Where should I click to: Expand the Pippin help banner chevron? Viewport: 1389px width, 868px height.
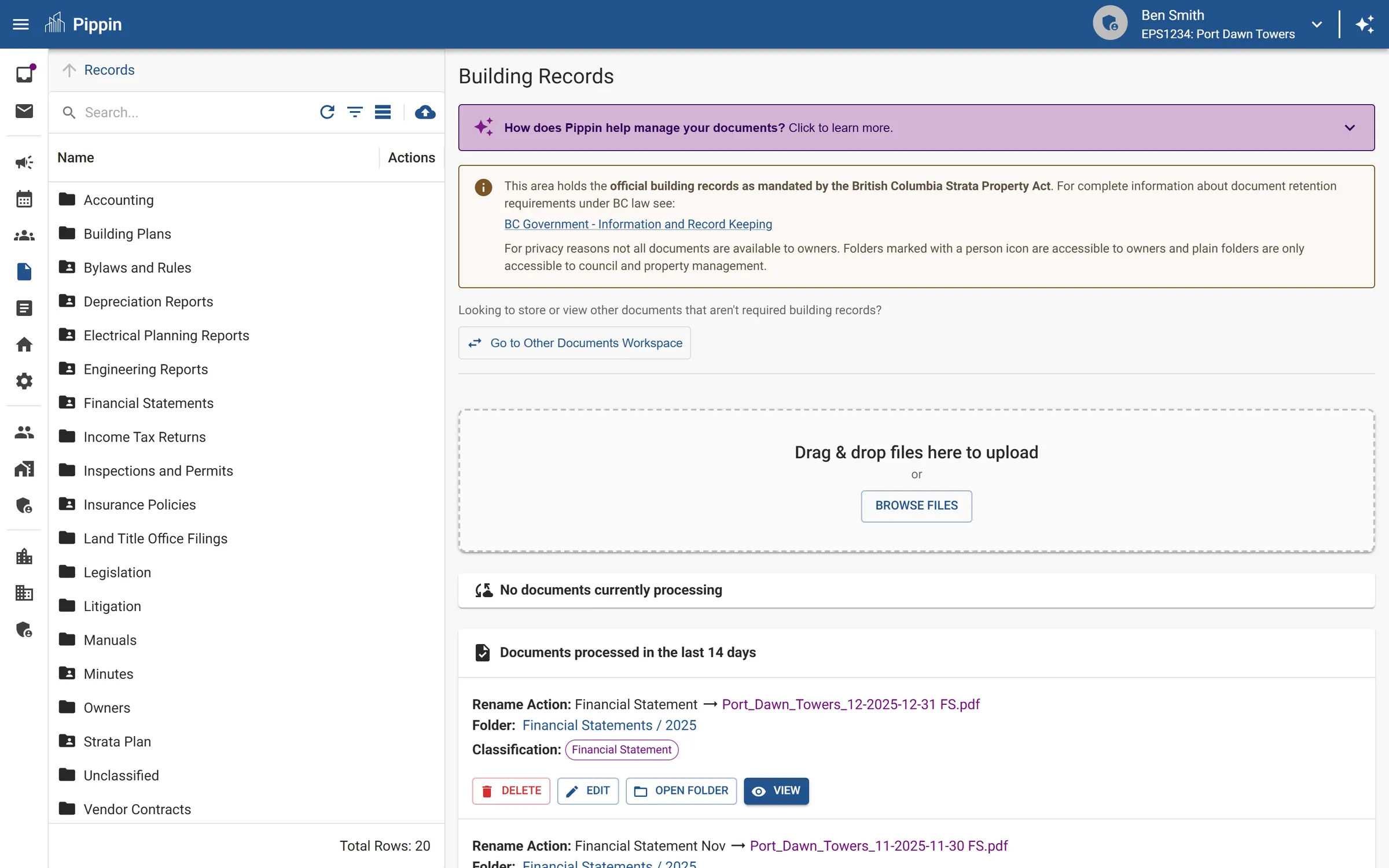coord(1349,128)
